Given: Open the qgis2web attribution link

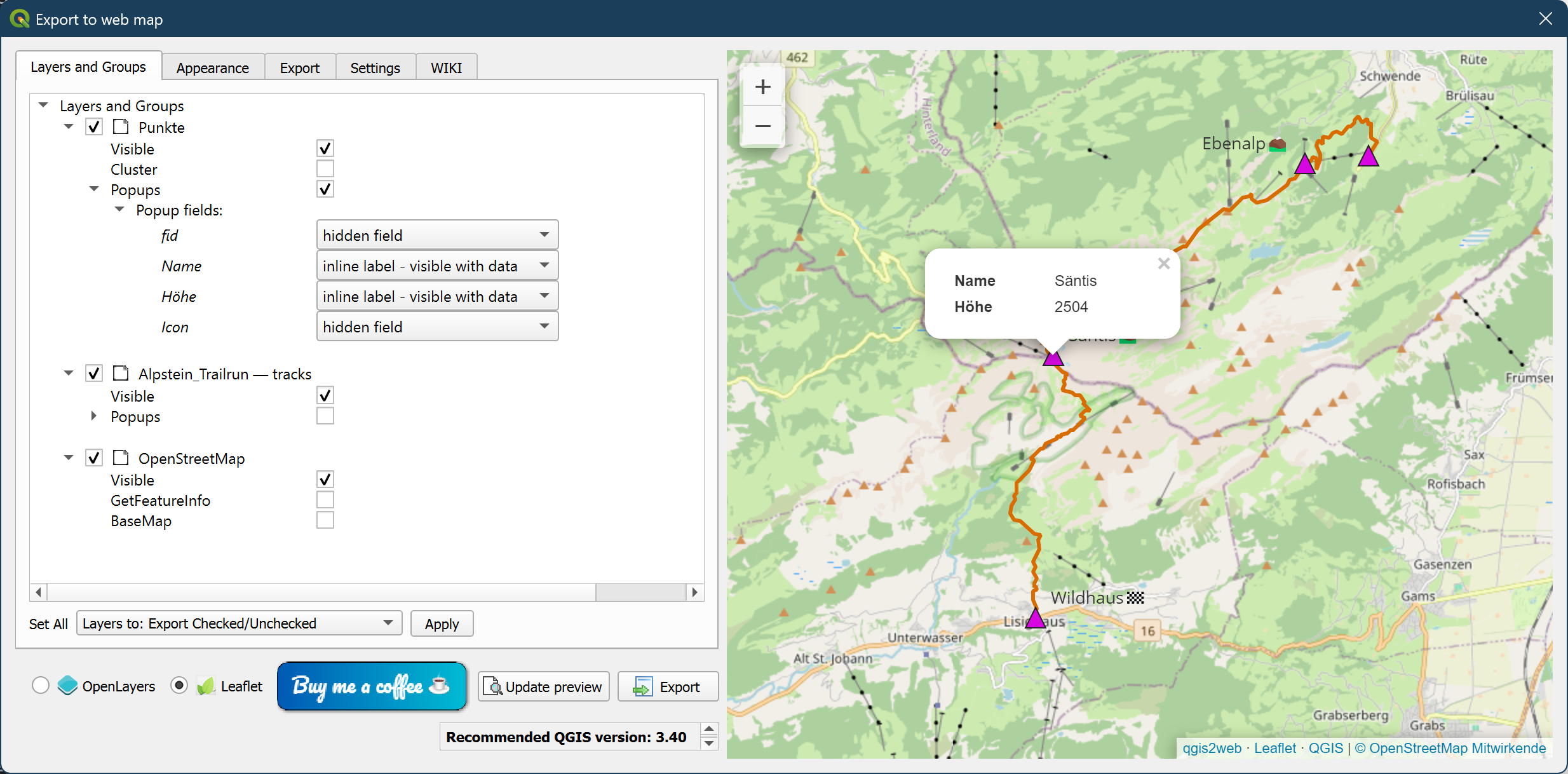Looking at the screenshot, I should coord(1211,748).
